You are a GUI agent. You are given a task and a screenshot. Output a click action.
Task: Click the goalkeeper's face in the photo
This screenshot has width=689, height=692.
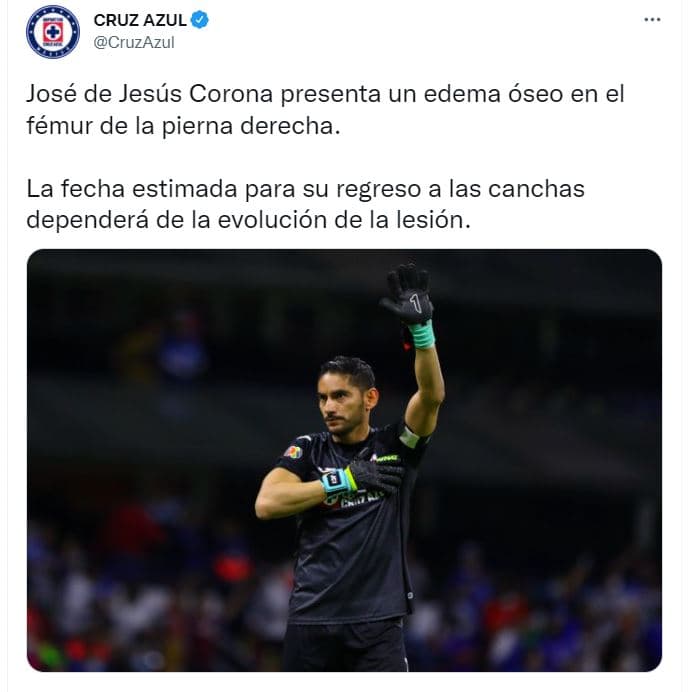tap(342, 404)
